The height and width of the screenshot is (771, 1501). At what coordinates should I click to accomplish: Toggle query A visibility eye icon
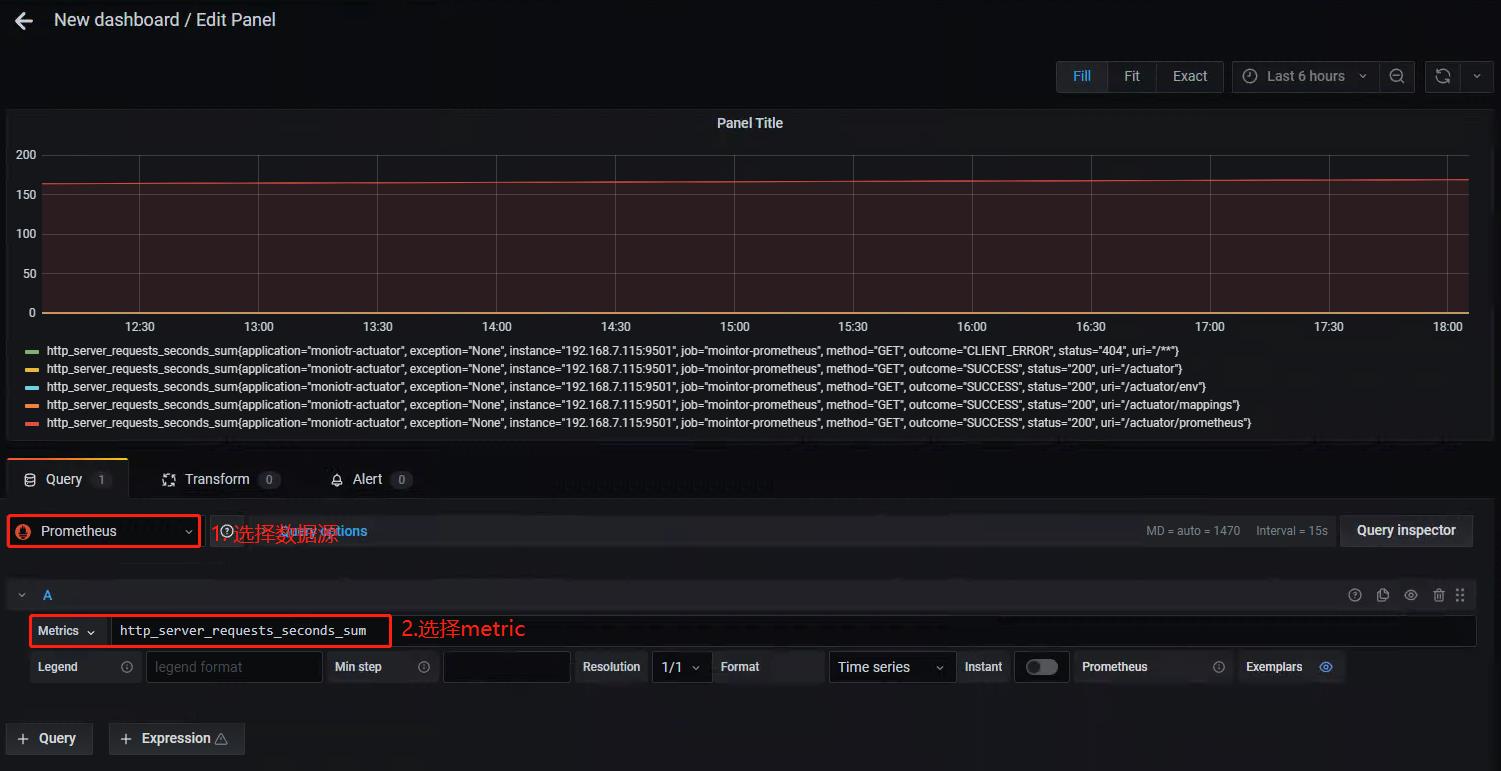pyautogui.click(x=1411, y=595)
